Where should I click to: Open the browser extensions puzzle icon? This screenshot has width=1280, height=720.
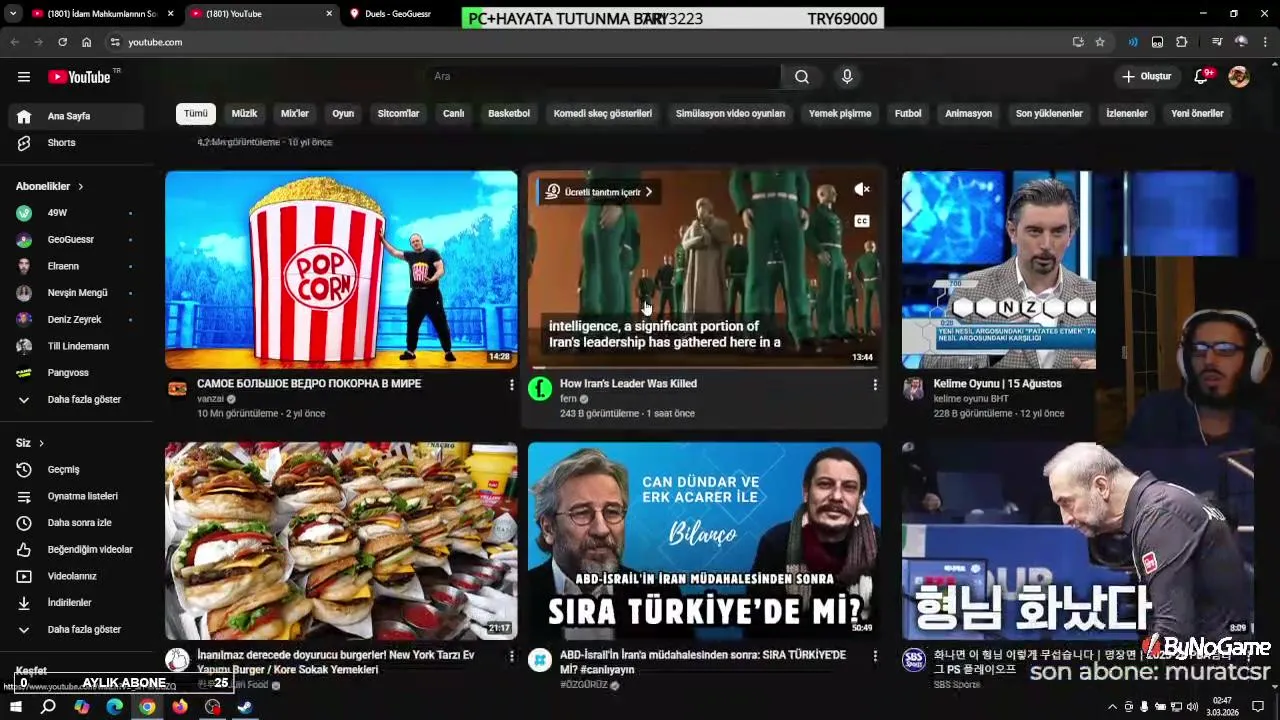1182,42
